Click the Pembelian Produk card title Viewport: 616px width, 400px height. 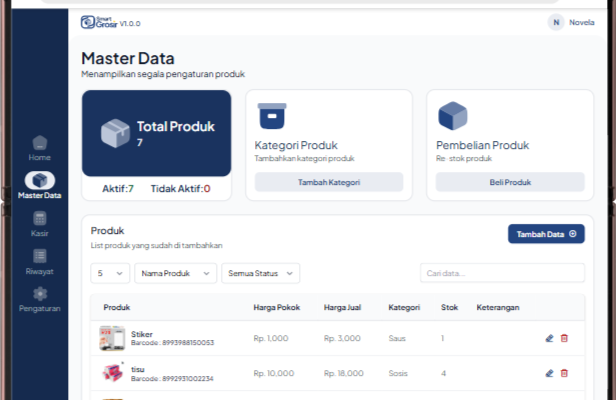(482, 145)
